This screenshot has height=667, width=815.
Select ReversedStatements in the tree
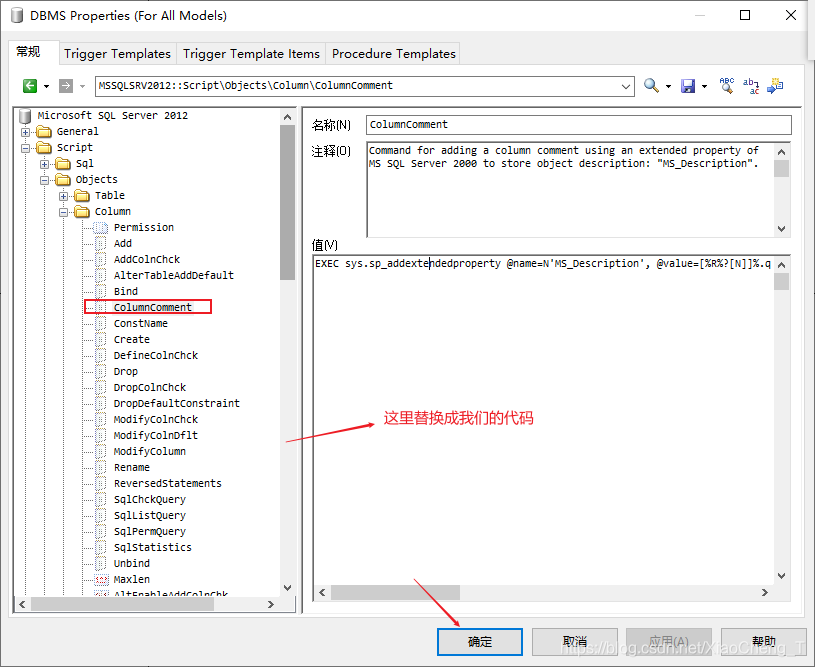(x=167, y=483)
